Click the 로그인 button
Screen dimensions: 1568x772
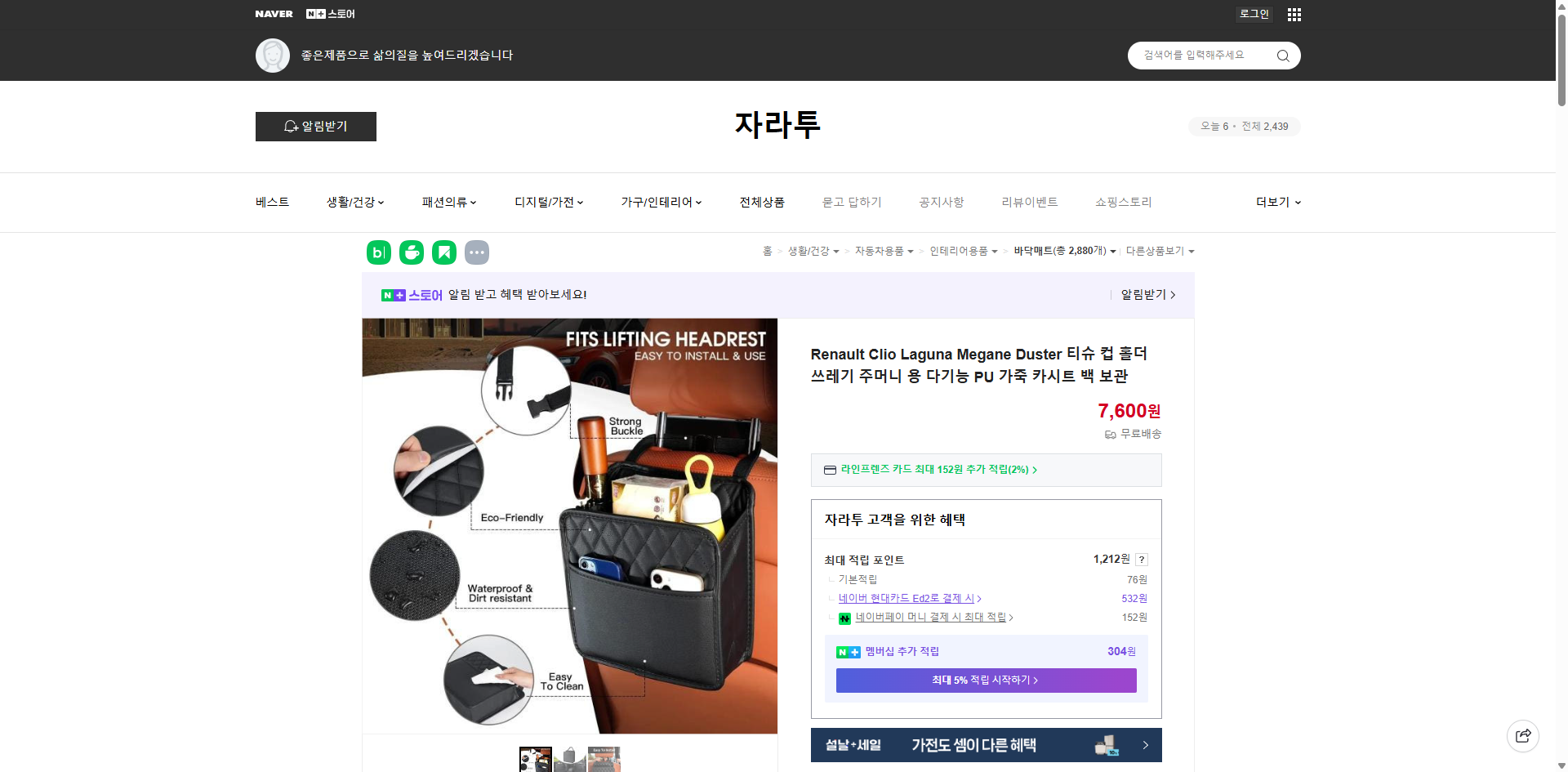1254,14
